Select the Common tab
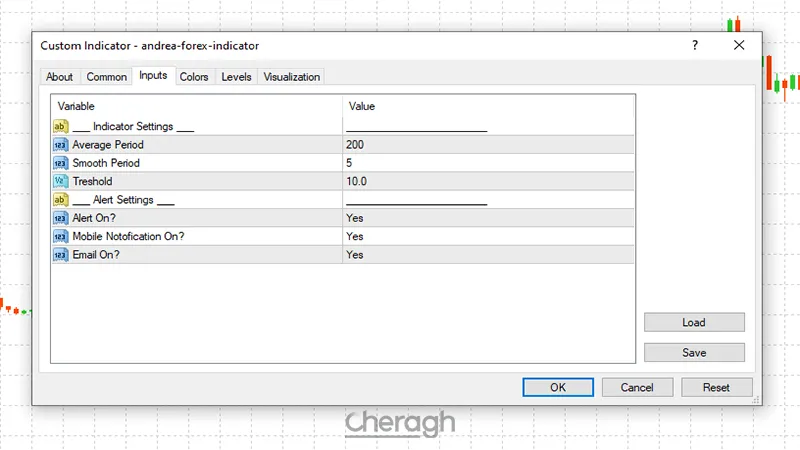The width and height of the screenshot is (800, 450). (x=106, y=77)
